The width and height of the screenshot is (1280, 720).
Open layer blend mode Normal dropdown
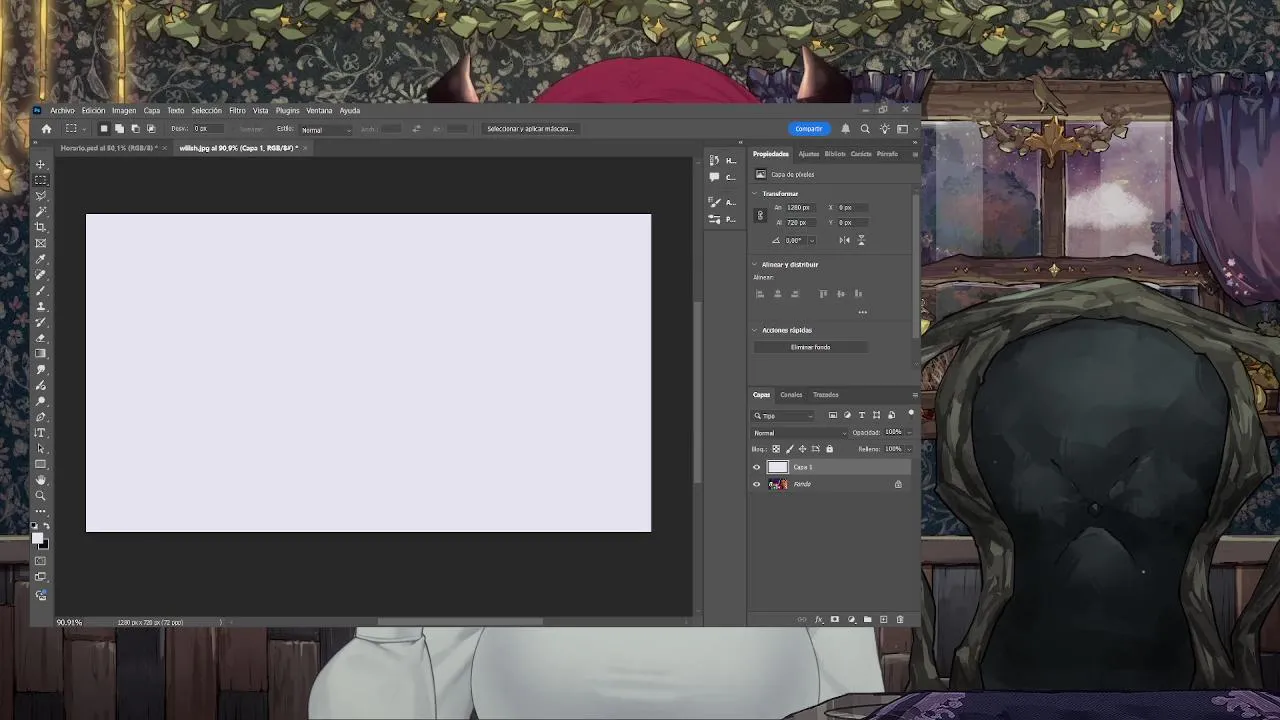(800, 433)
